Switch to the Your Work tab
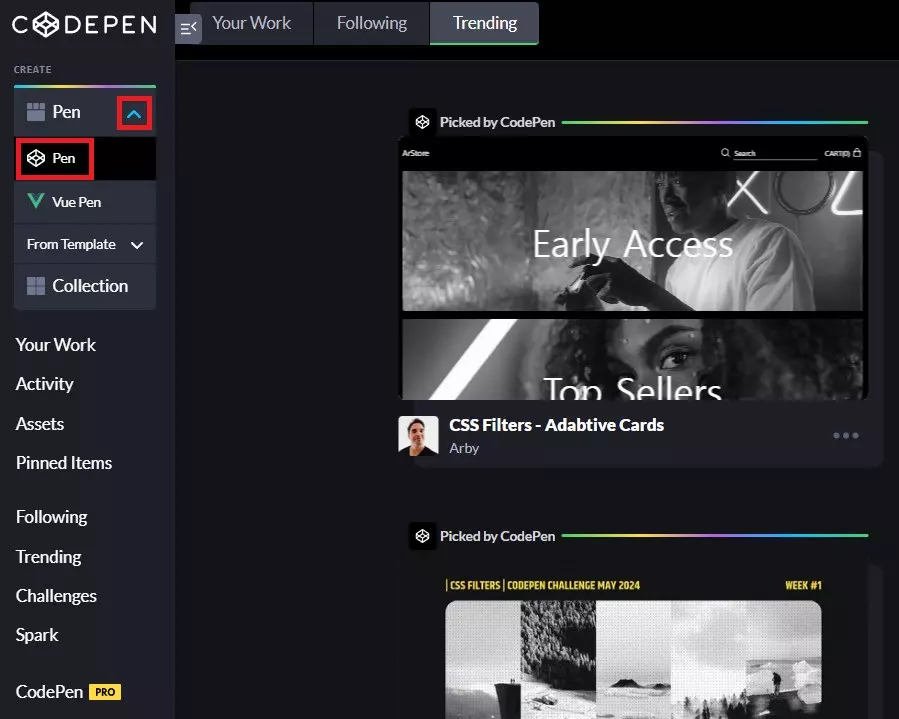Screen dimensions: 899x719 [251, 22]
